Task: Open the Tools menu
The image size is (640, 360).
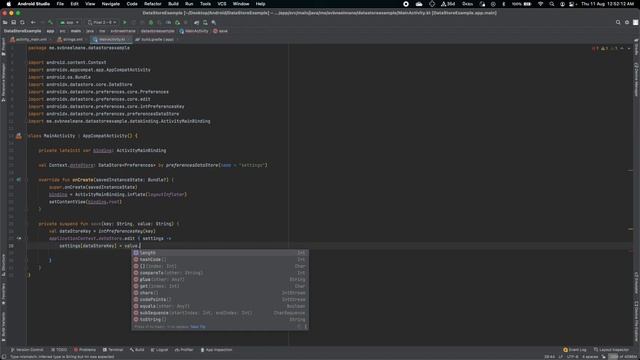Action: [x=205, y=4]
